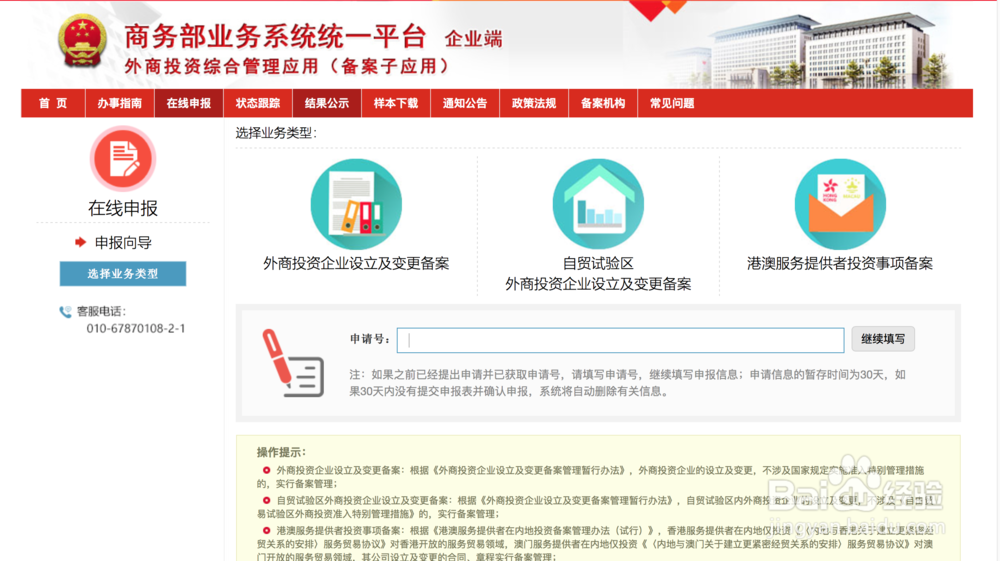1000x561 pixels.
Task: Click the 自贸试验区 label text
Action: 598,263
